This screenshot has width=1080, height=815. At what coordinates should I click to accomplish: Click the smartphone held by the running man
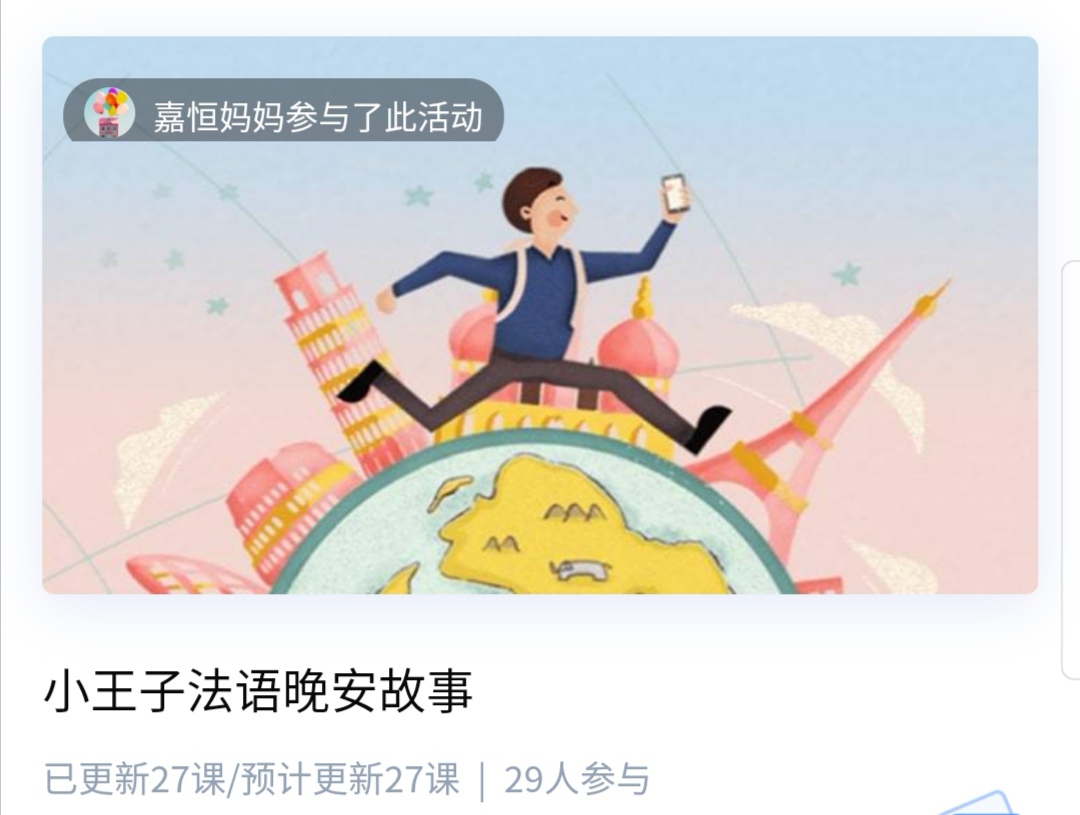pyautogui.click(x=675, y=194)
